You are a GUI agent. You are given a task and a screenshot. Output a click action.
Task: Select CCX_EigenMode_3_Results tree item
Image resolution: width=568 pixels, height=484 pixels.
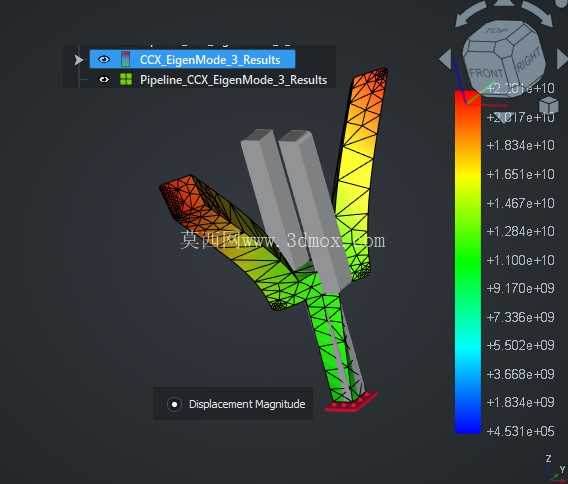coord(192,59)
